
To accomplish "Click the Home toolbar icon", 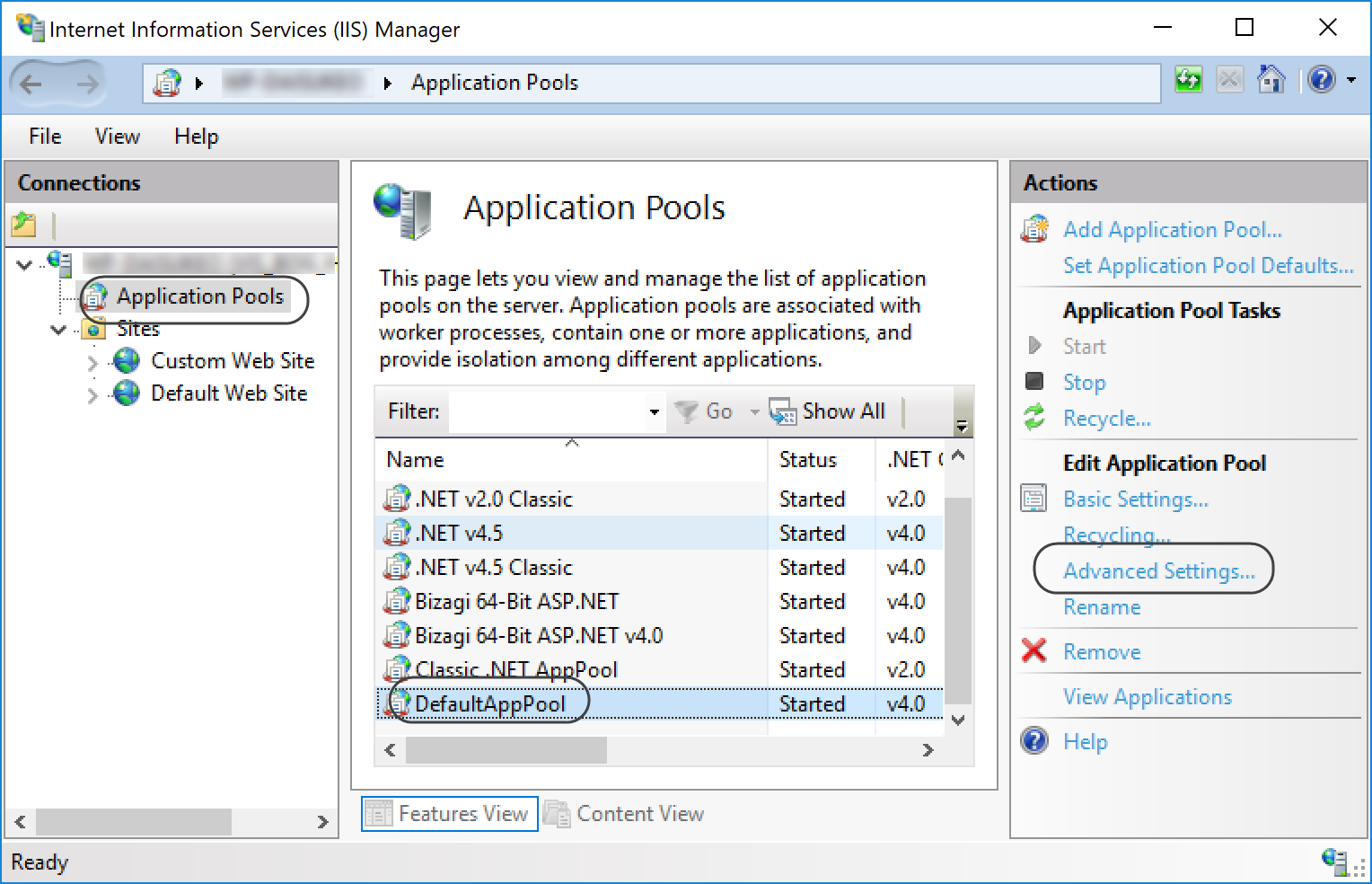I will pos(1271,80).
